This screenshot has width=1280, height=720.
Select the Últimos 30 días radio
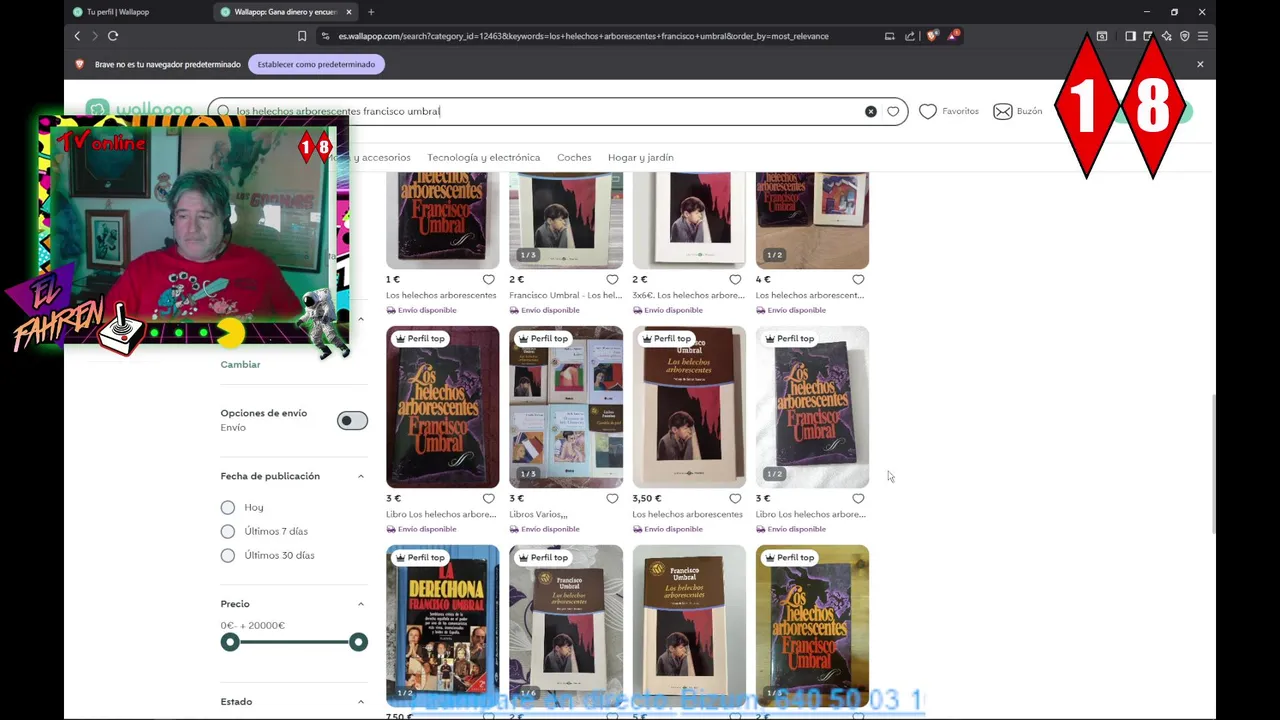pyautogui.click(x=228, y=555)
